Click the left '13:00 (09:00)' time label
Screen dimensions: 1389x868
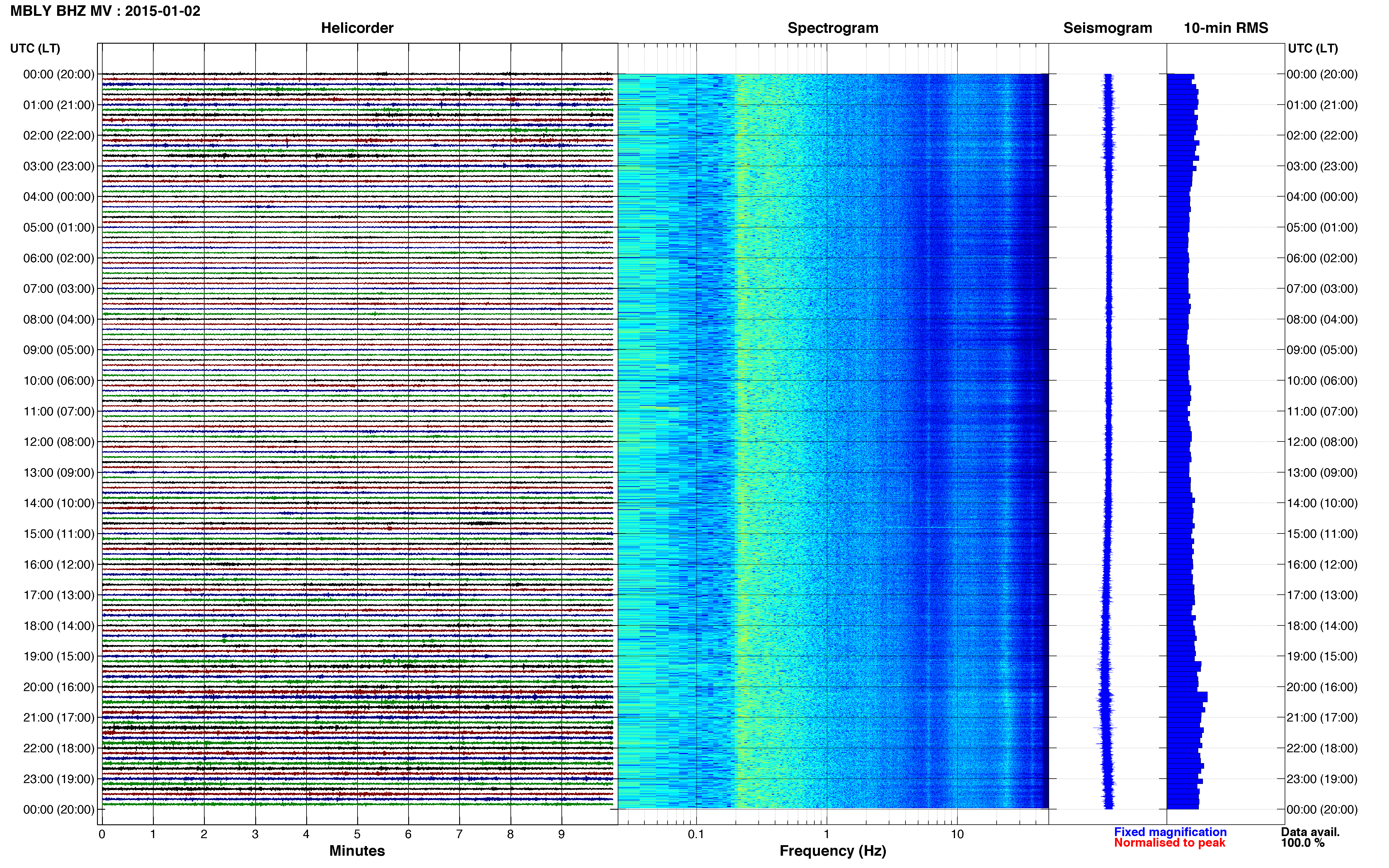point(59,473)
